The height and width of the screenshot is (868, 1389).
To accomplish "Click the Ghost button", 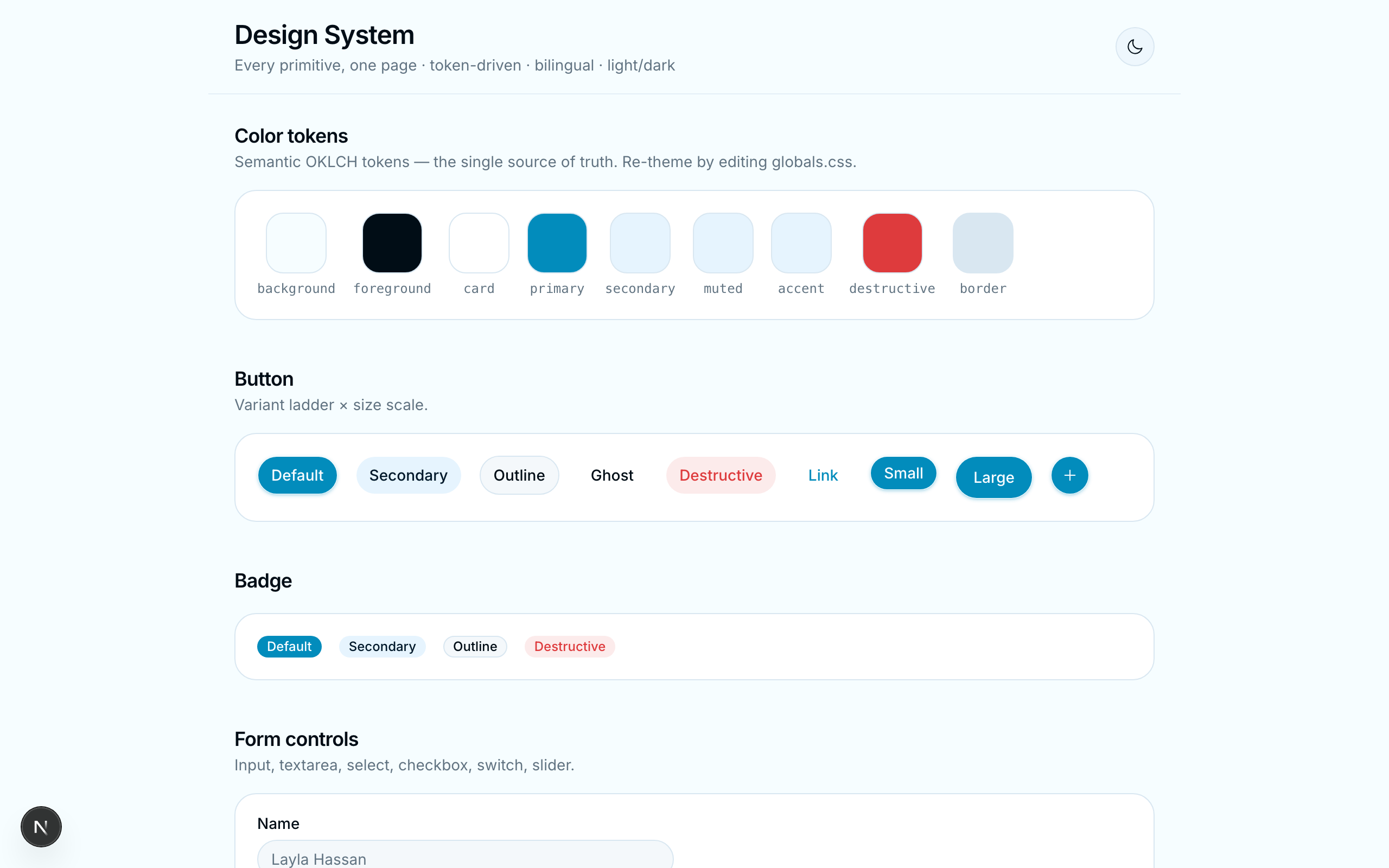I will click(612, 475).
